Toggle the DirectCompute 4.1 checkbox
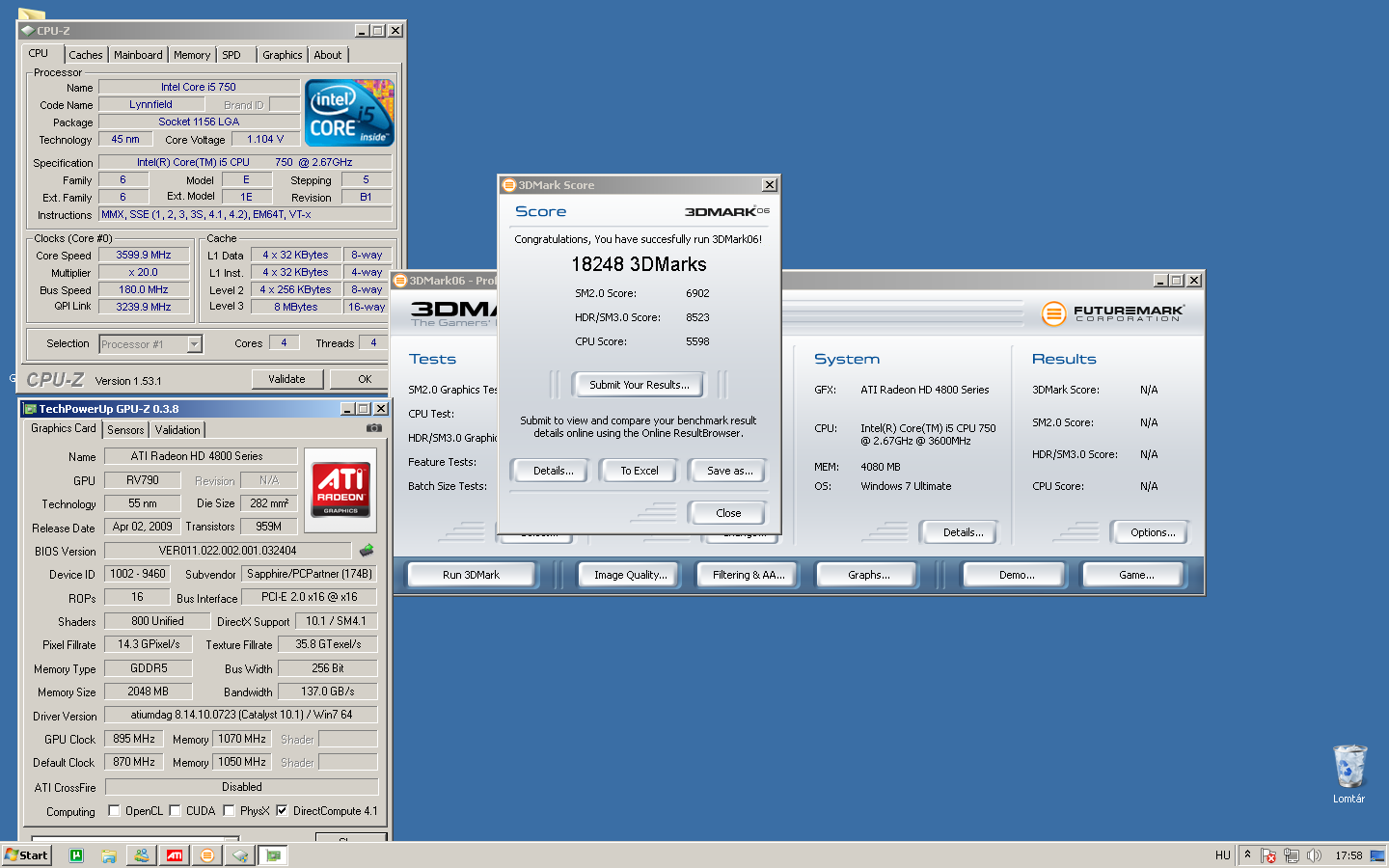This screenshot has height=868, width=1389. (x=282, y=811)
